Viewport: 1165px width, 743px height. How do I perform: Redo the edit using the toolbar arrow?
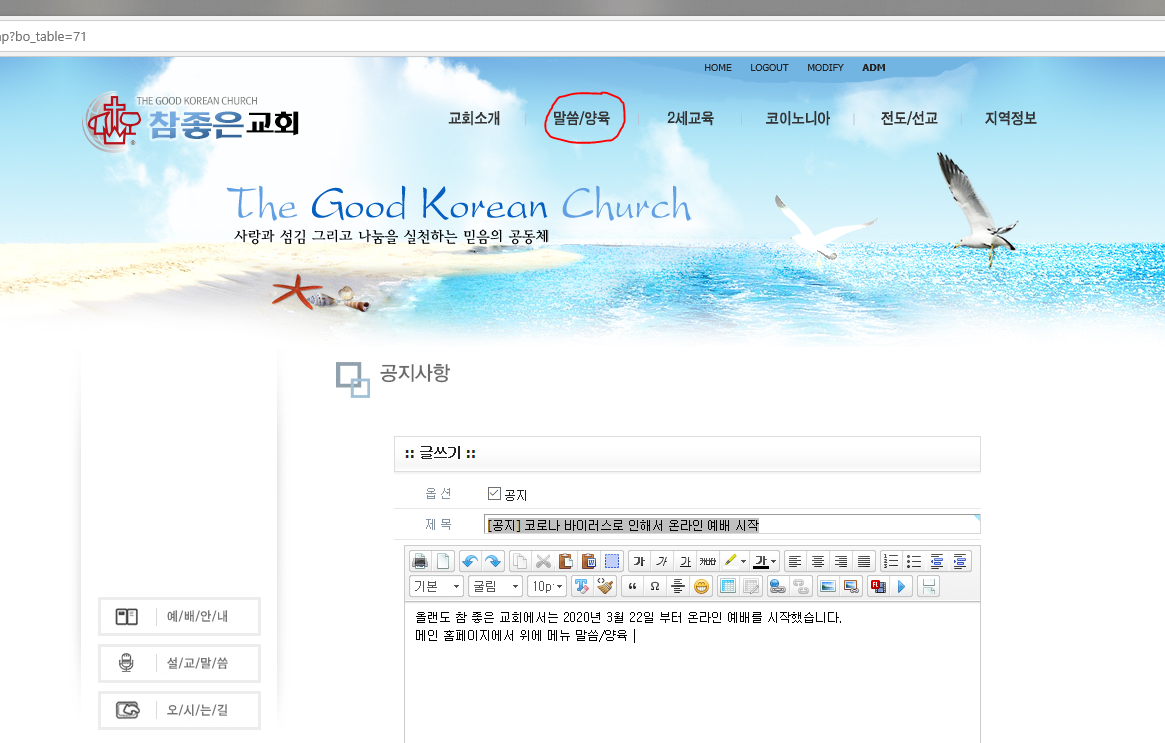[492, 561]
